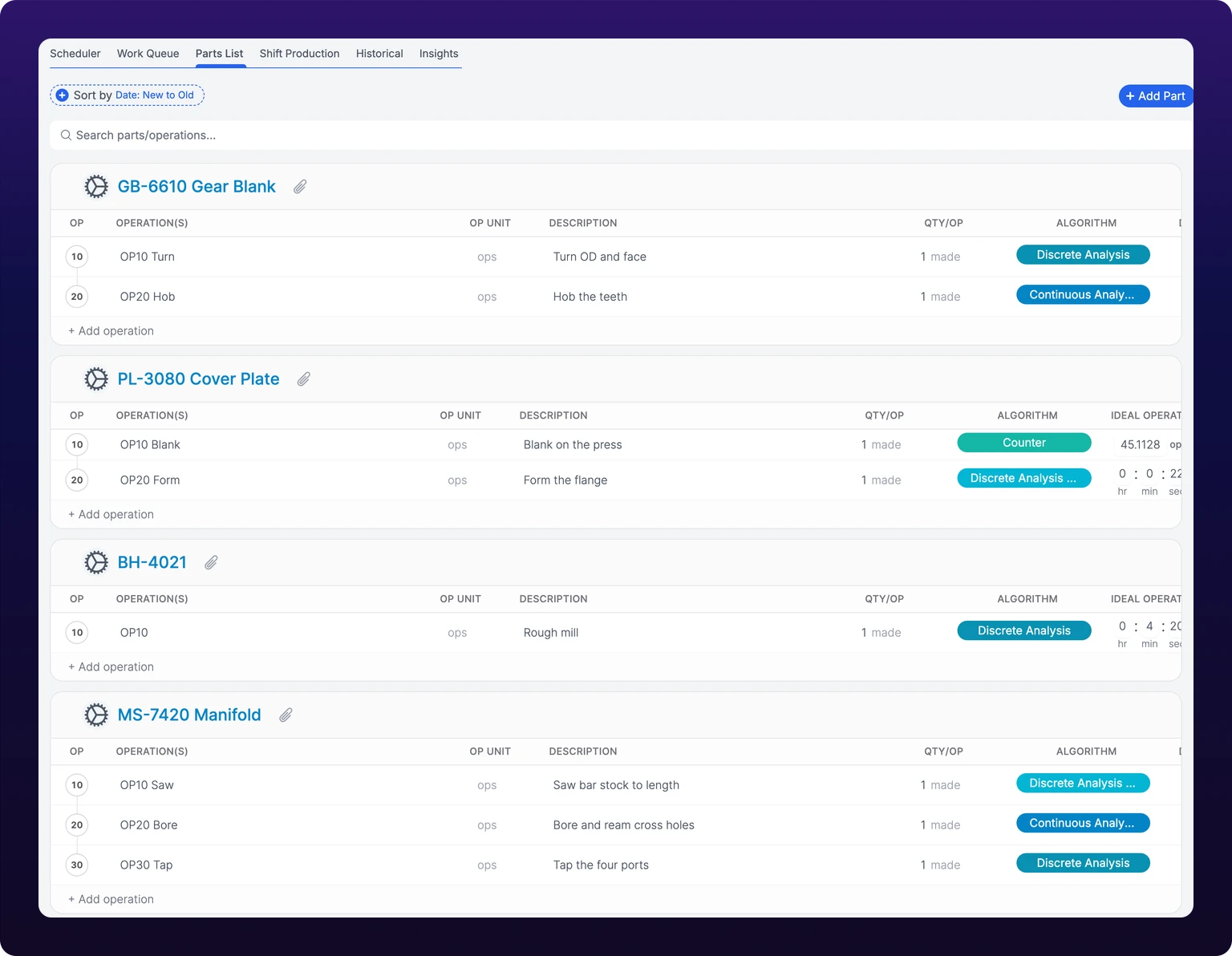1232x956 pixels.
Task: Open the paperclip attachment next to BH-4021
Action: pos(211,563)
